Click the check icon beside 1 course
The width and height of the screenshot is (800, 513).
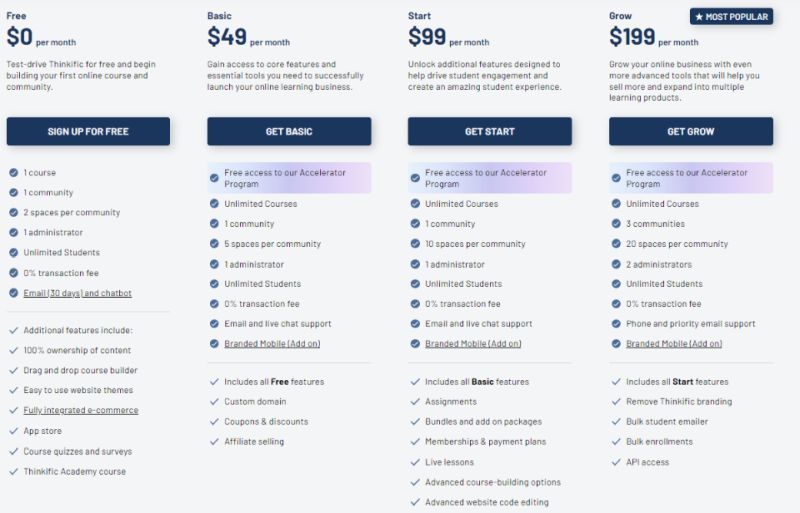[x=13, y=173]
